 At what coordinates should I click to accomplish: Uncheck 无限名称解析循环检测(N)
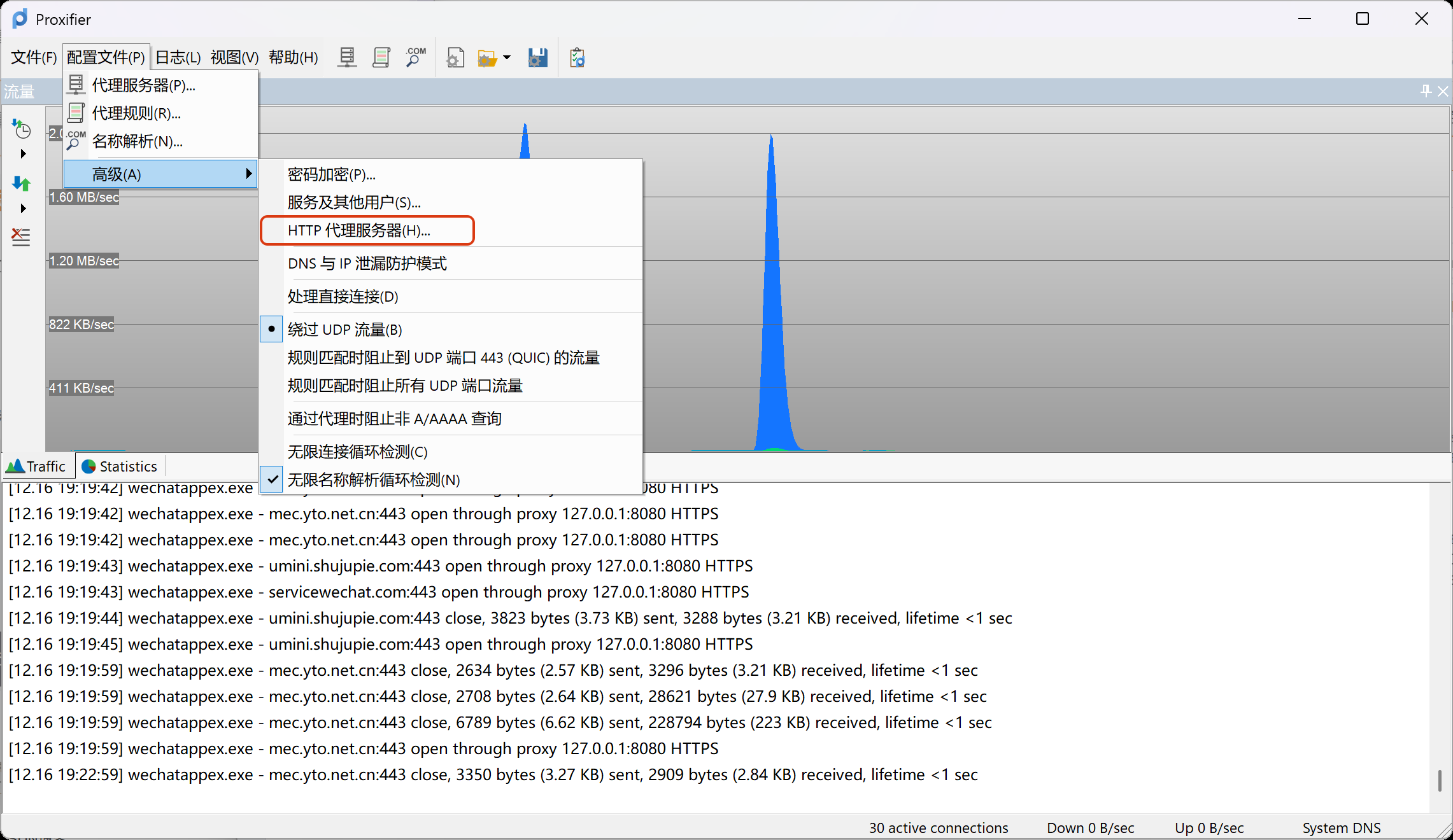[373, 480]
